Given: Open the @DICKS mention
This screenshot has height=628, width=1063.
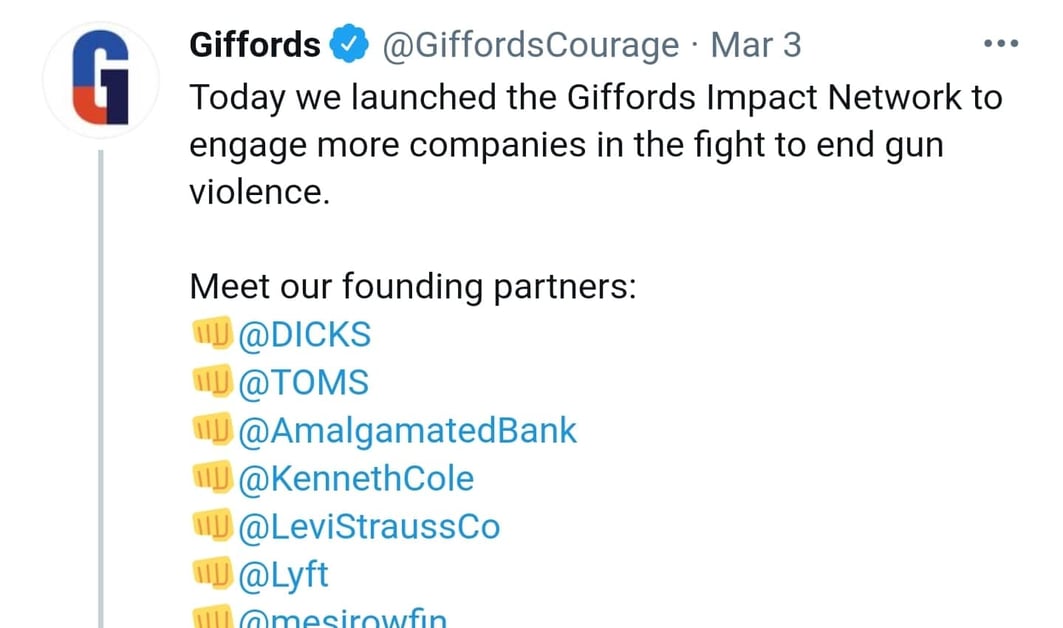Looking at the screenshot, I should [304, 335].
